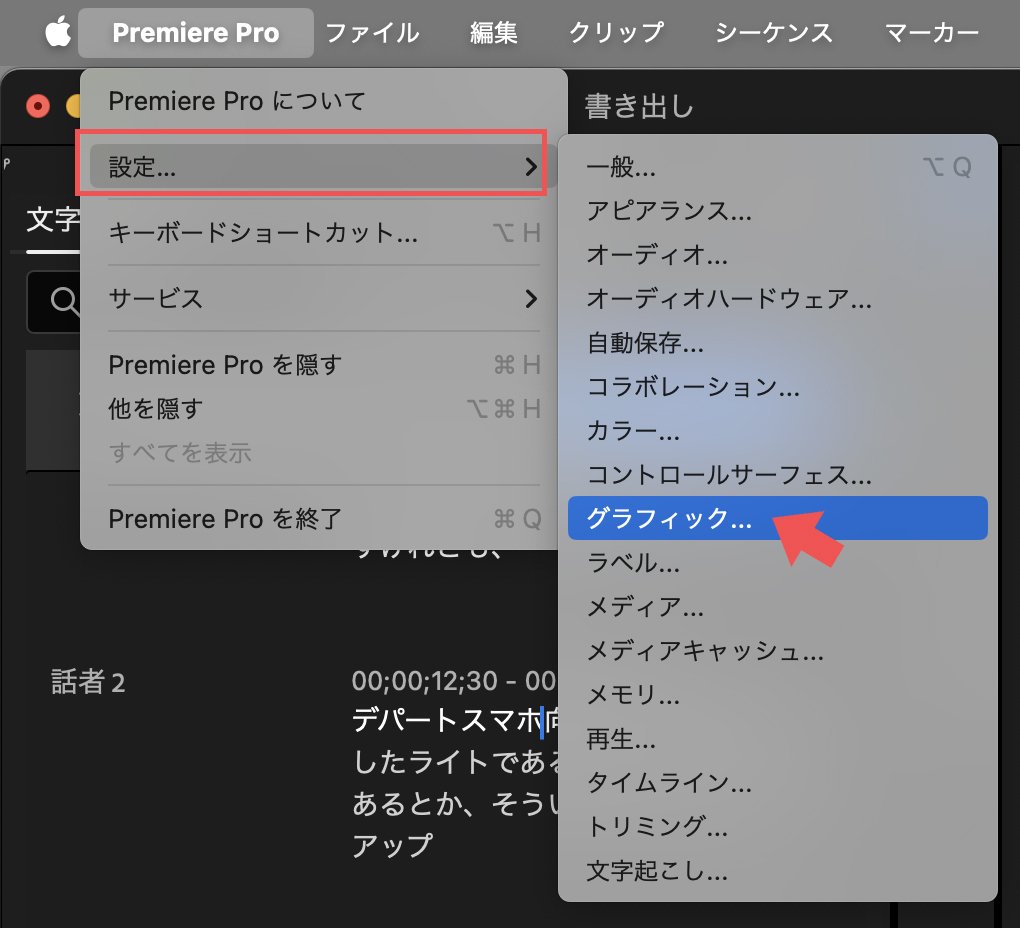Choose 他を隠す

(323, 408)
